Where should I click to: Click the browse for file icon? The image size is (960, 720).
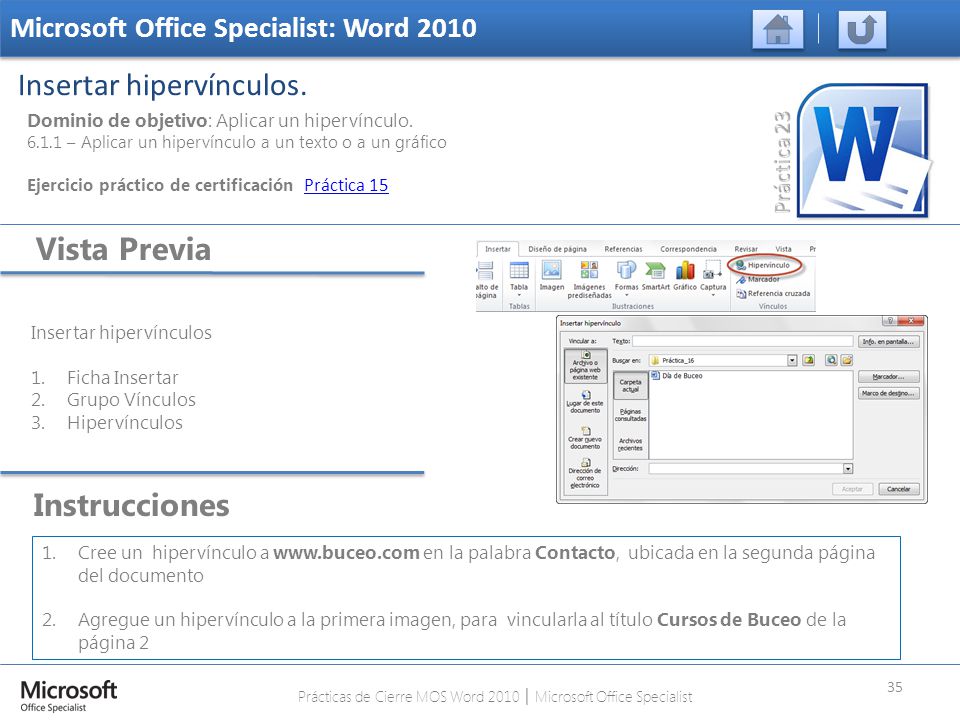pyautogui.click(x=847, y=360)
